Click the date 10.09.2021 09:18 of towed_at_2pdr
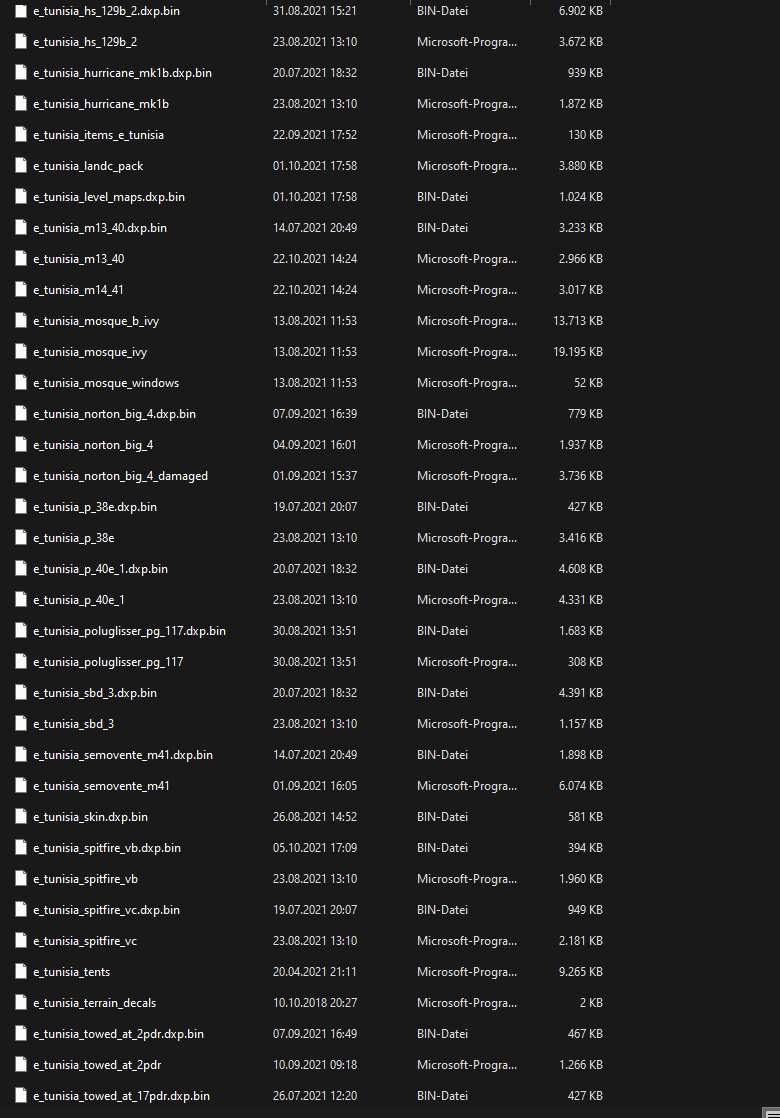The height and width of the screenshot is (1118, 780). tap(315, 1065)
